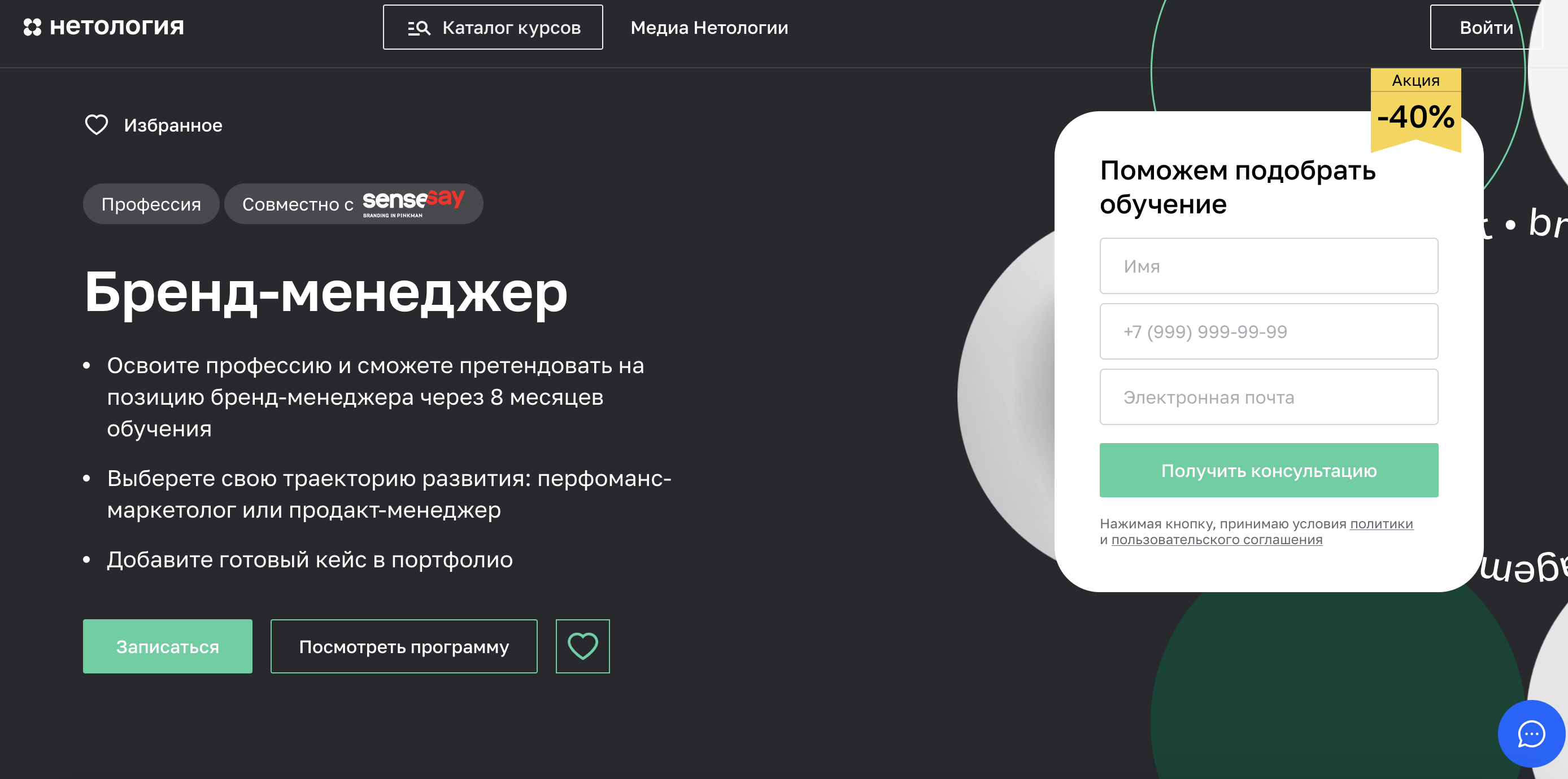Focus the phone number field
This screenshot has width=1568, height=779.
coord(1269,331)
